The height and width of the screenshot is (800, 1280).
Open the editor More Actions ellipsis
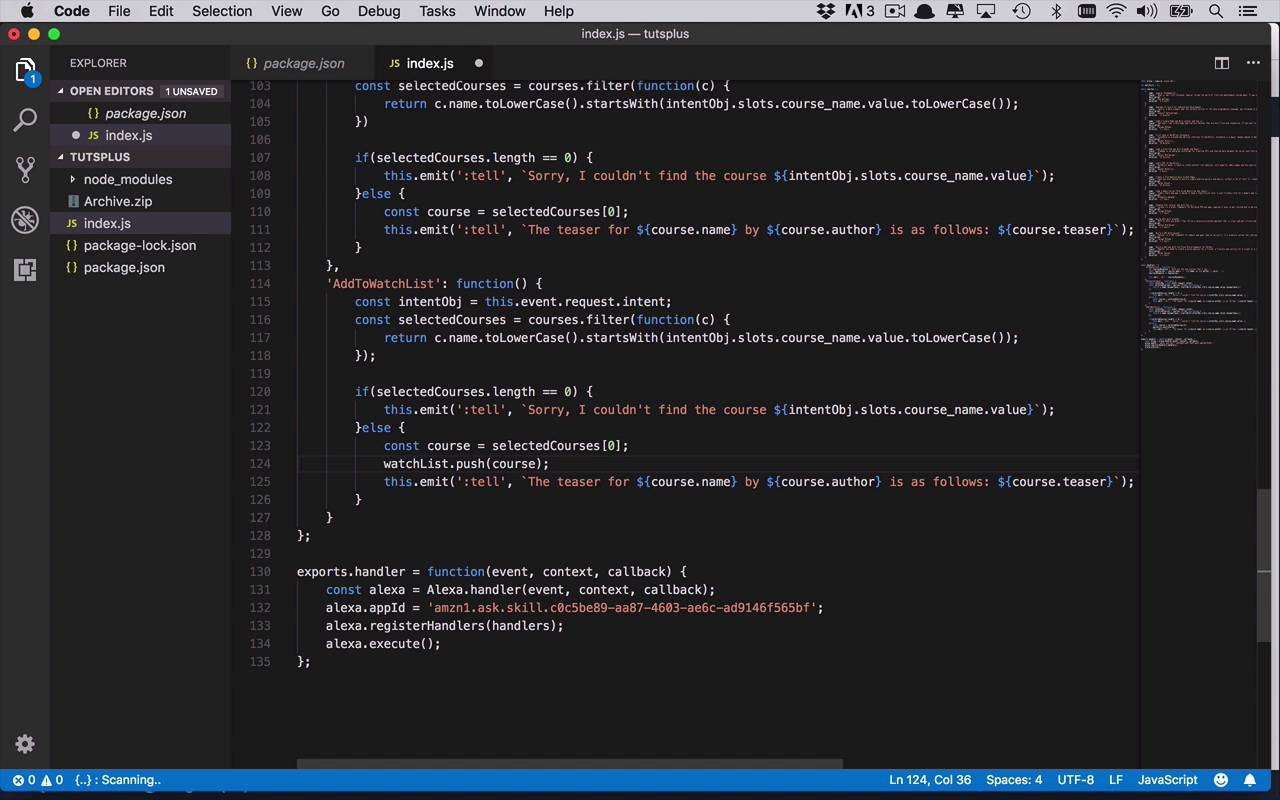click(1253, 63)
